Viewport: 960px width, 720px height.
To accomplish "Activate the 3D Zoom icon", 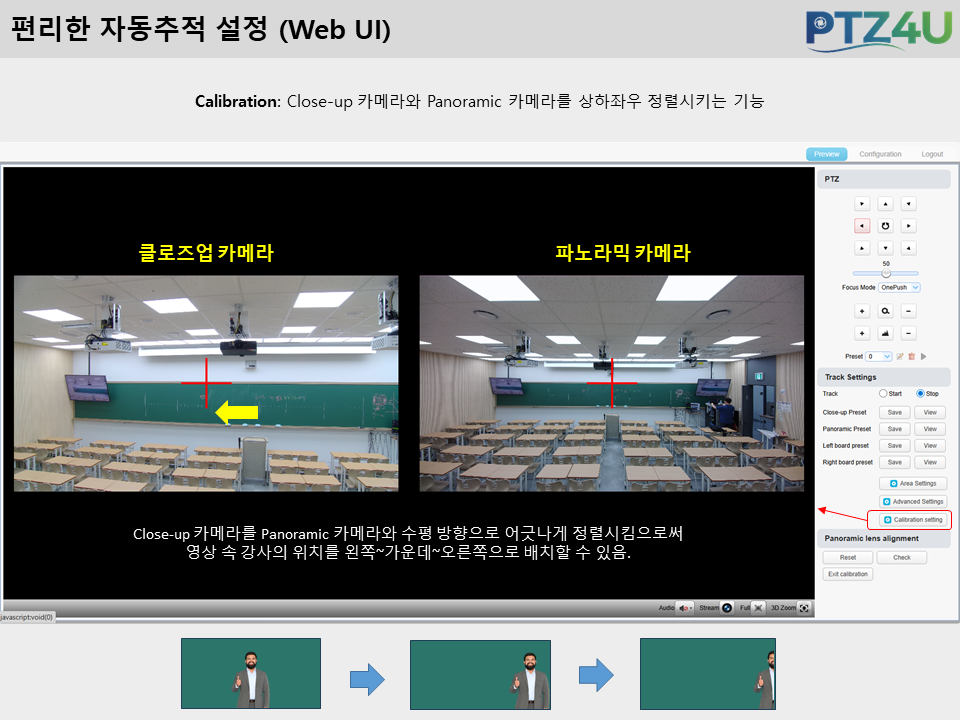I will point(804,608).
